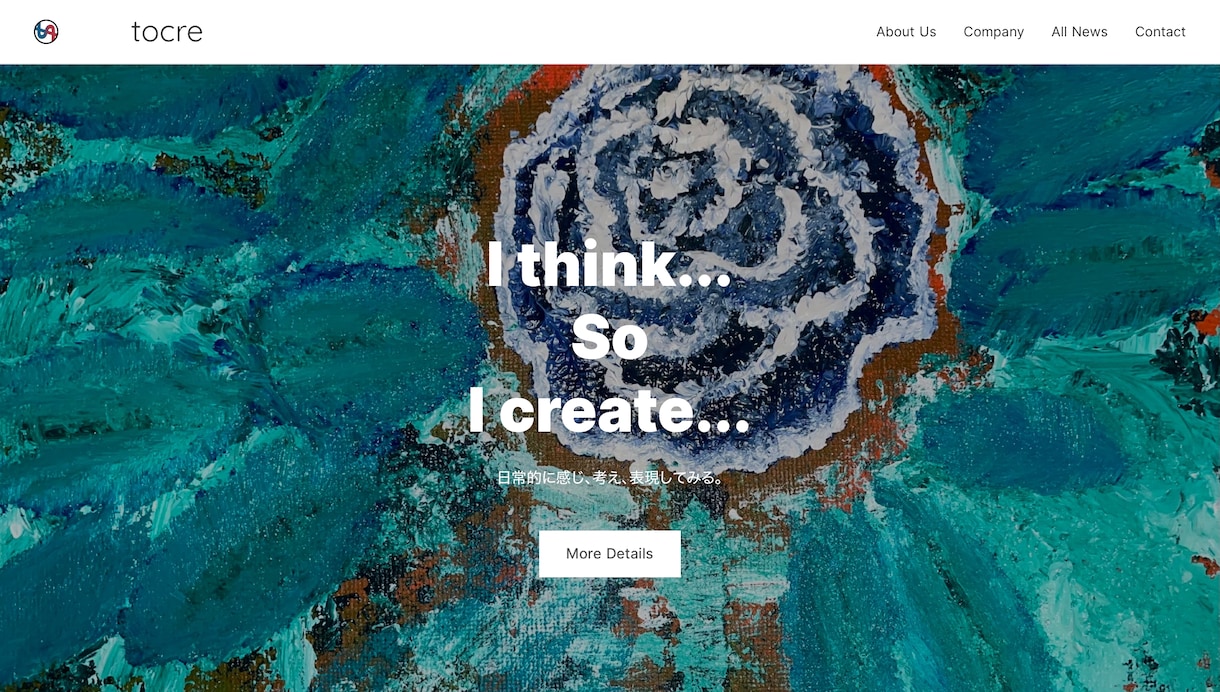Image resolution: width=1220 pixels, height=692 pixels.
Task: Click the word "So" in the headline
Action: (x=610, y=338)
